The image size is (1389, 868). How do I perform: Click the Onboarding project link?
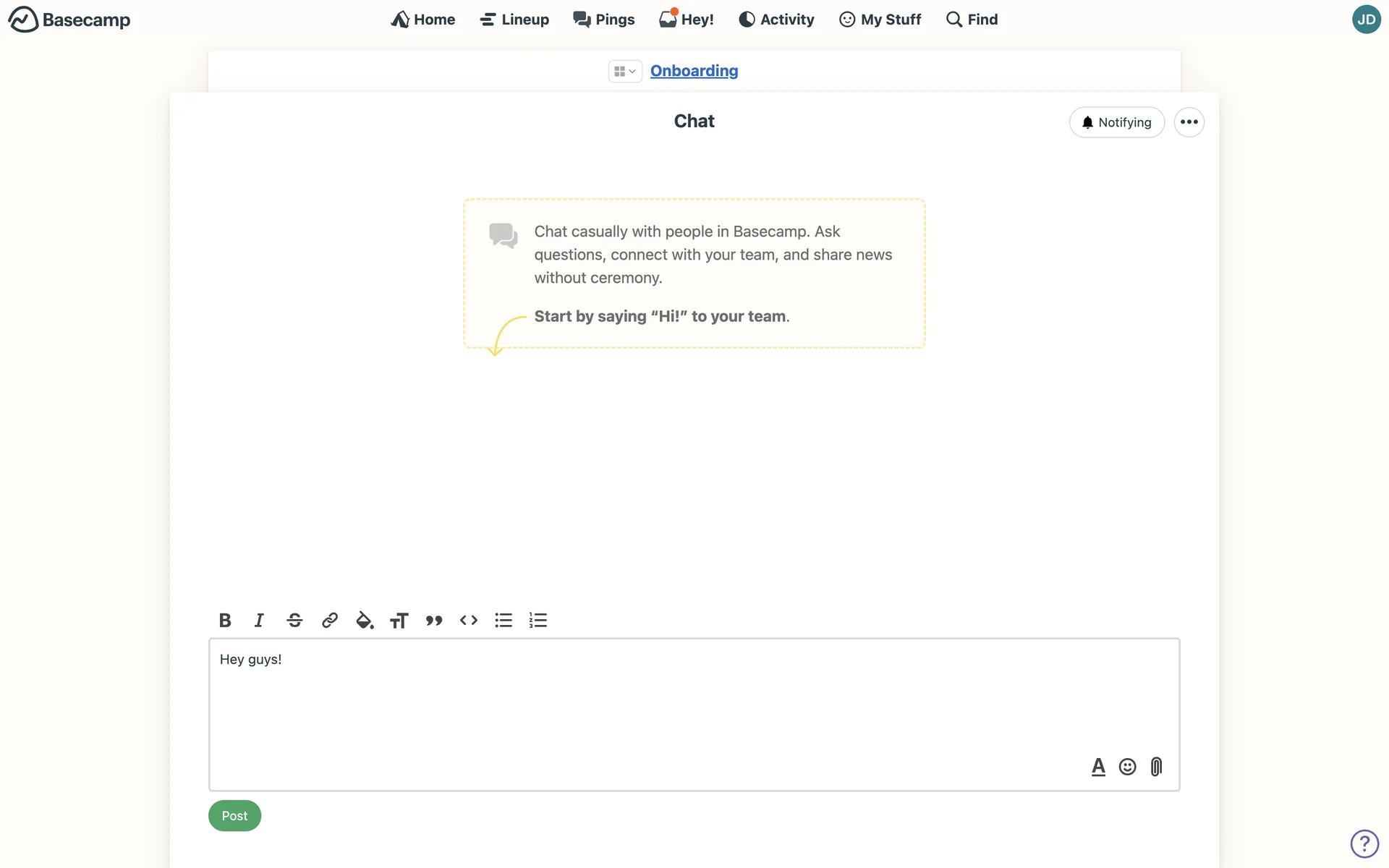pyautogui.click(x=694, y=71)
